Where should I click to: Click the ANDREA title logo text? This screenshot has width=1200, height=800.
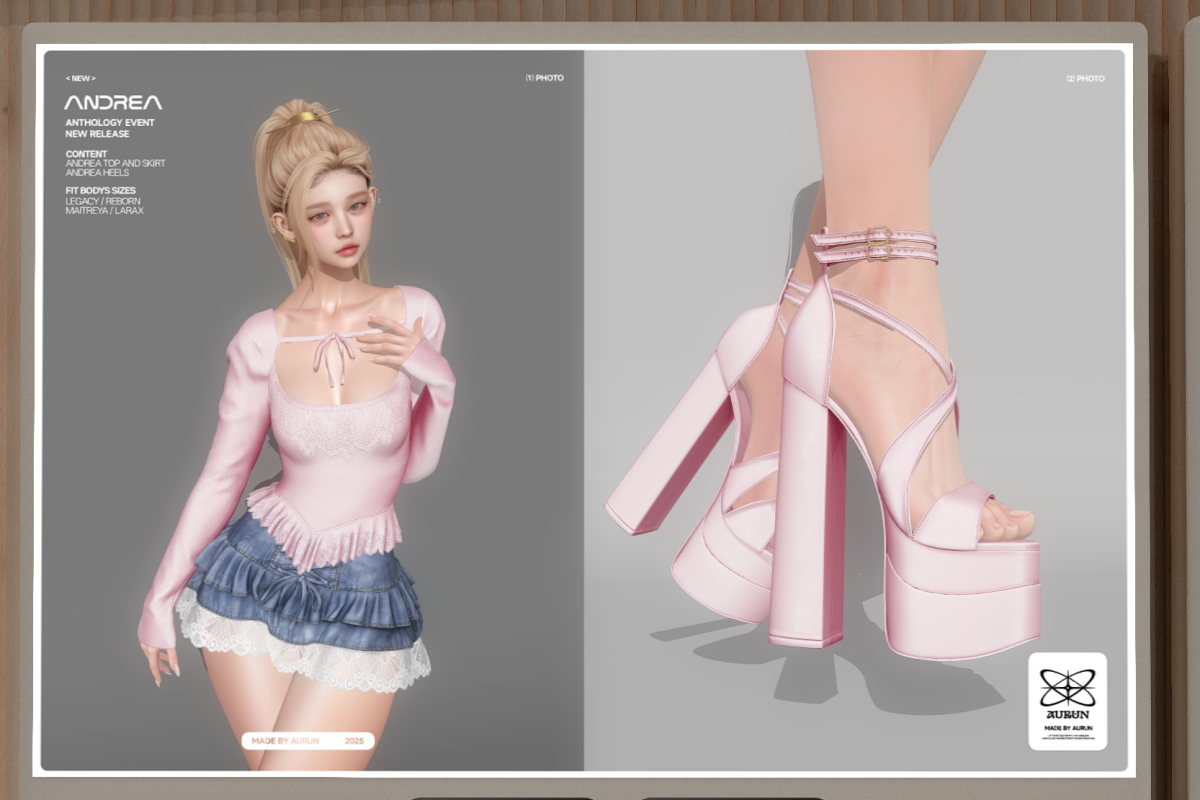[113, 102]
